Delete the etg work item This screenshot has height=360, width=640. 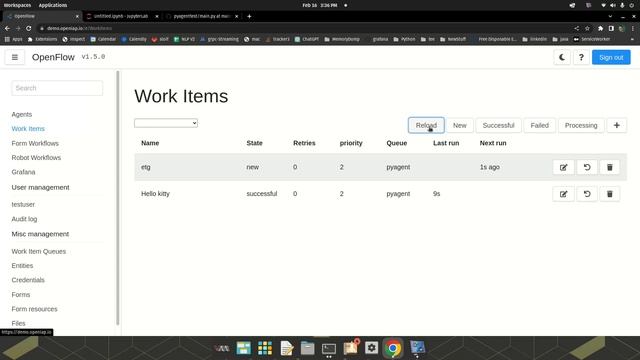(610, 167)
